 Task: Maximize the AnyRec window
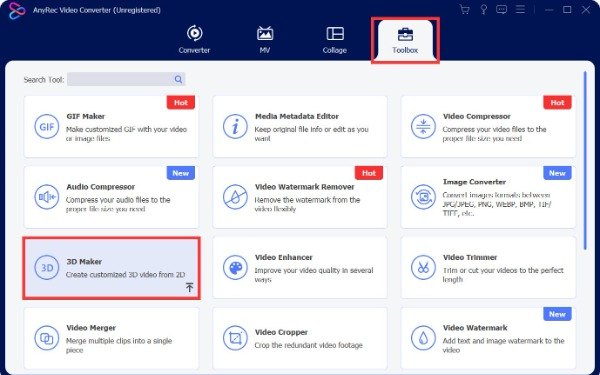(x=567, y=10)
